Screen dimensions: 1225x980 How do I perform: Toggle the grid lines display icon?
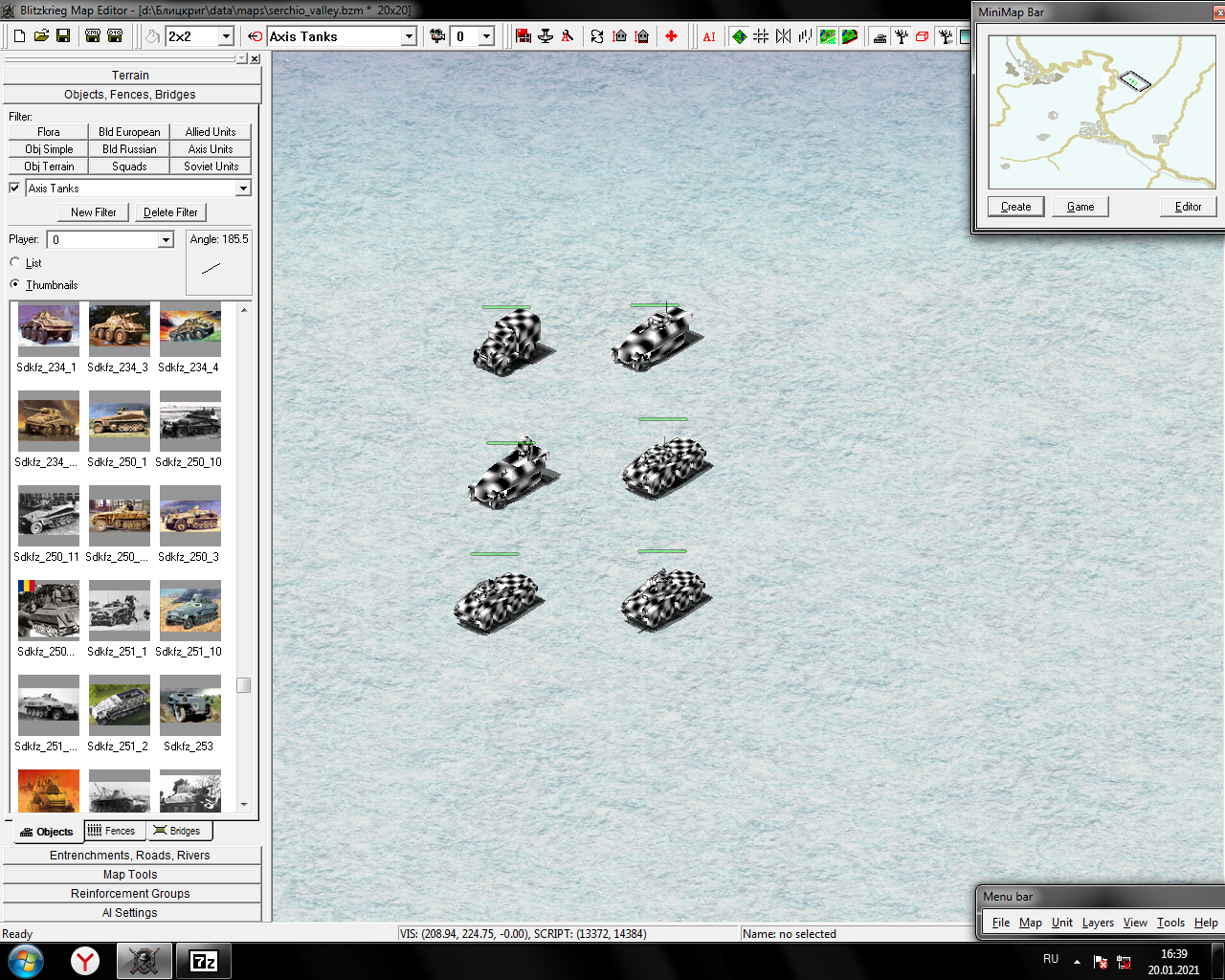[x=762, y=36]
